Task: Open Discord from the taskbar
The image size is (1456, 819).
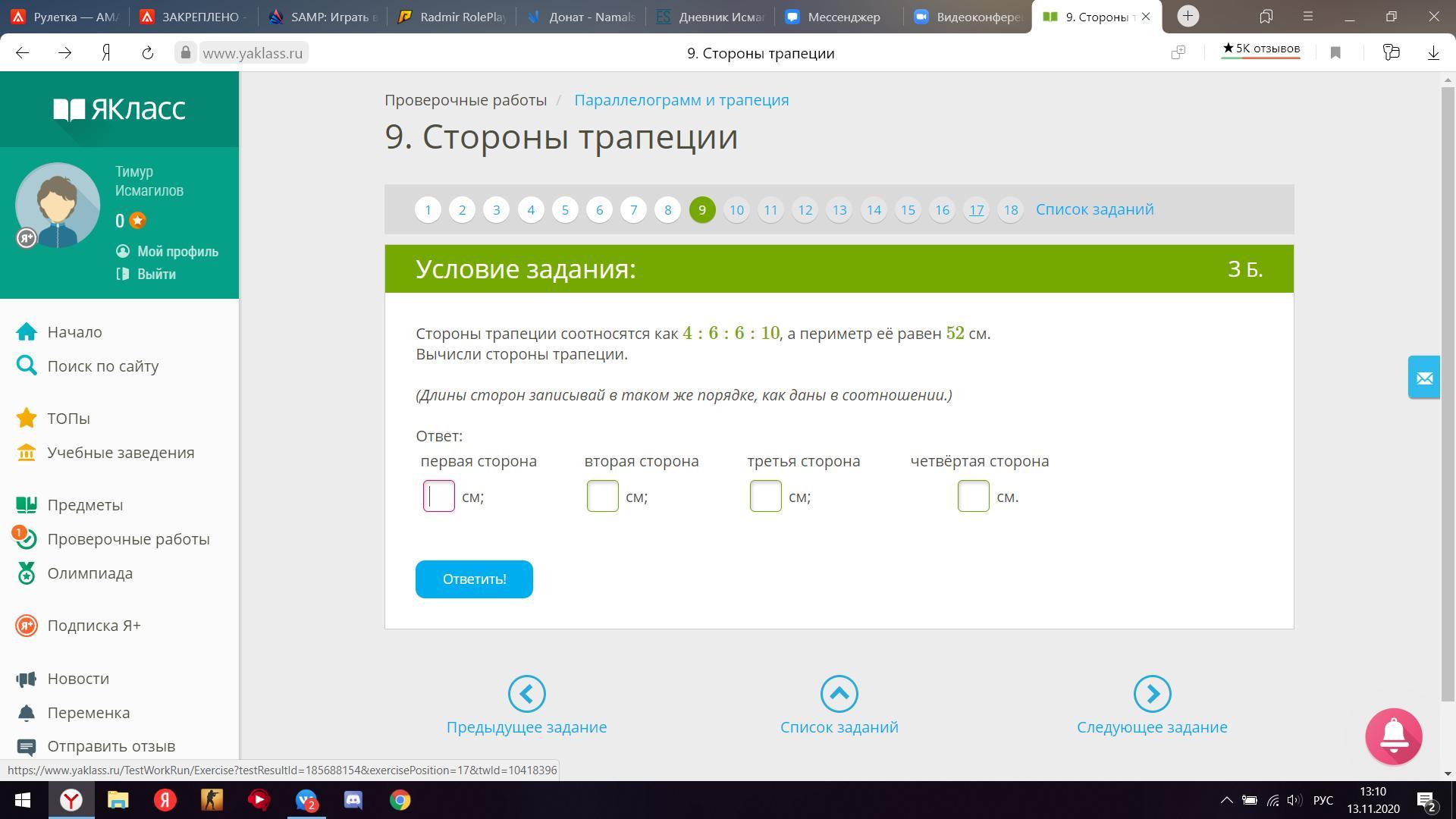Action: 353,800
